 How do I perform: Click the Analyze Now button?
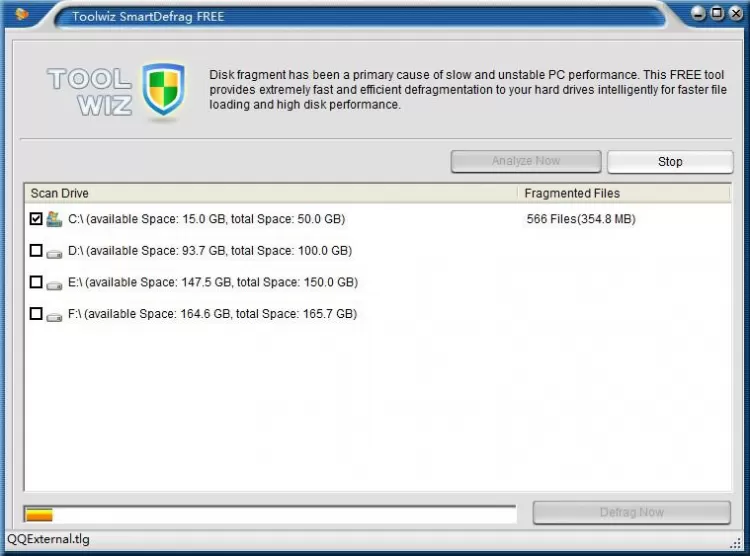(526, 161)
